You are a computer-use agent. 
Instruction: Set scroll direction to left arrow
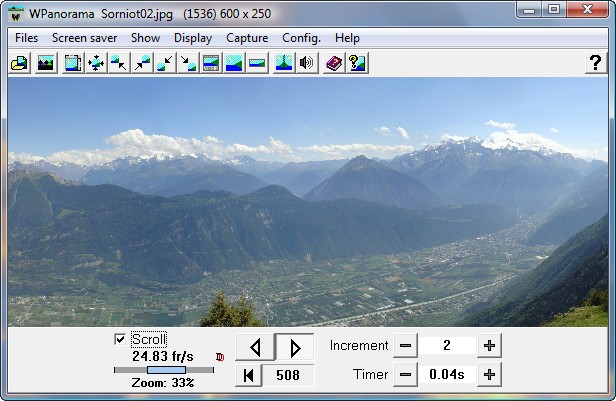(x=255, y=348)
